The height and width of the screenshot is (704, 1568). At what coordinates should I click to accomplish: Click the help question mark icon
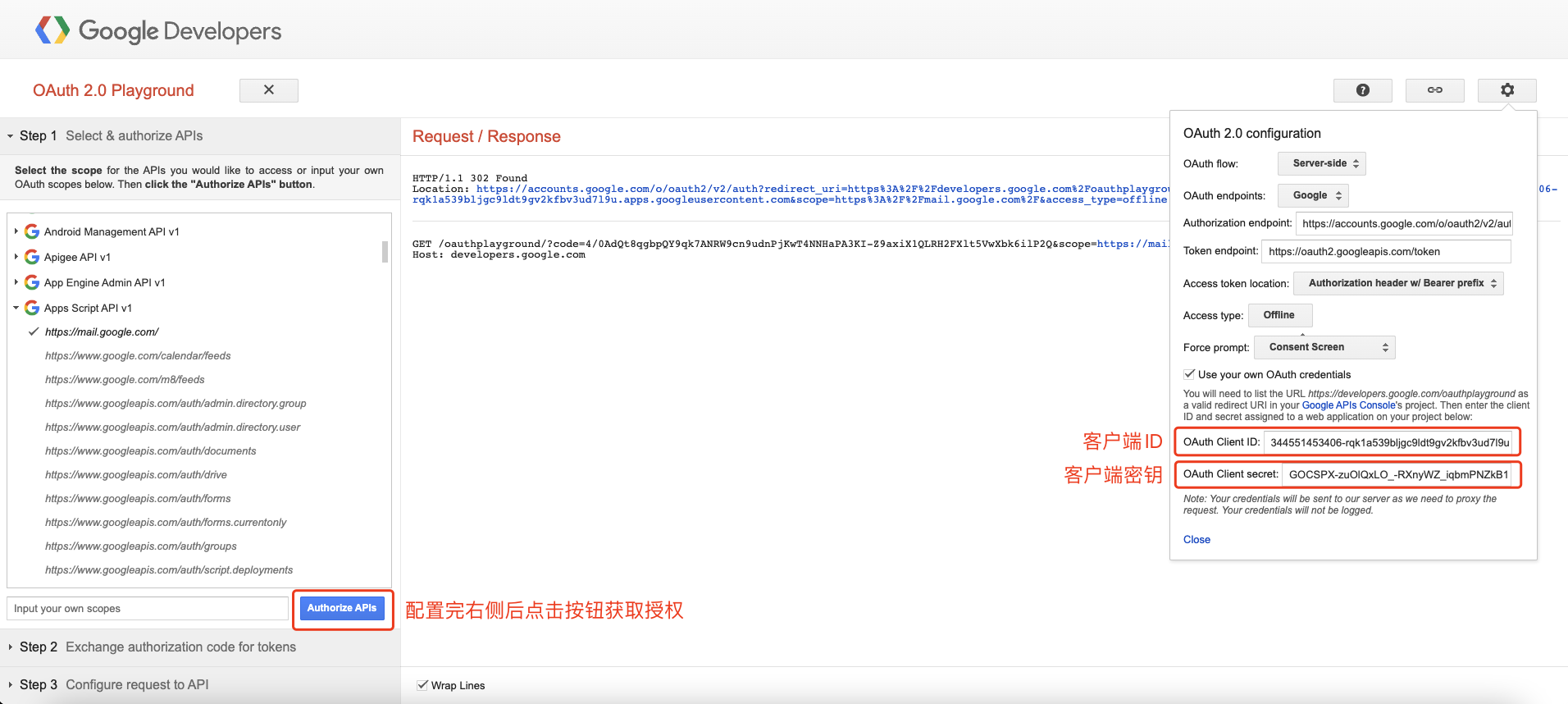pyautogui.click(x=1362, y=90)
